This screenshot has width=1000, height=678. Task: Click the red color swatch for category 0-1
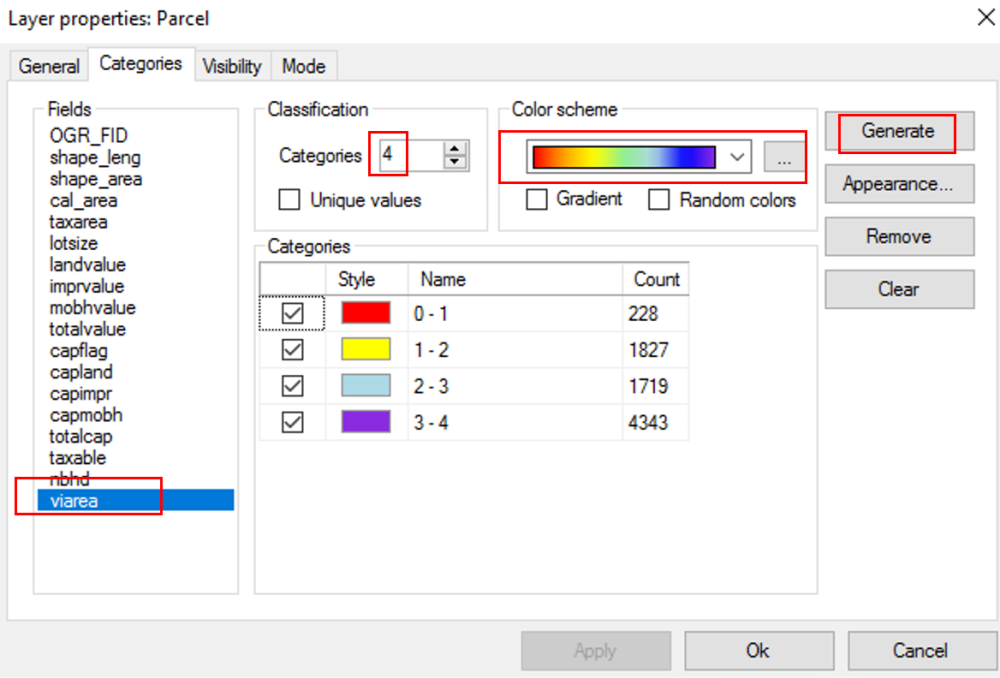pyautogui.click(x=368, y=312)
